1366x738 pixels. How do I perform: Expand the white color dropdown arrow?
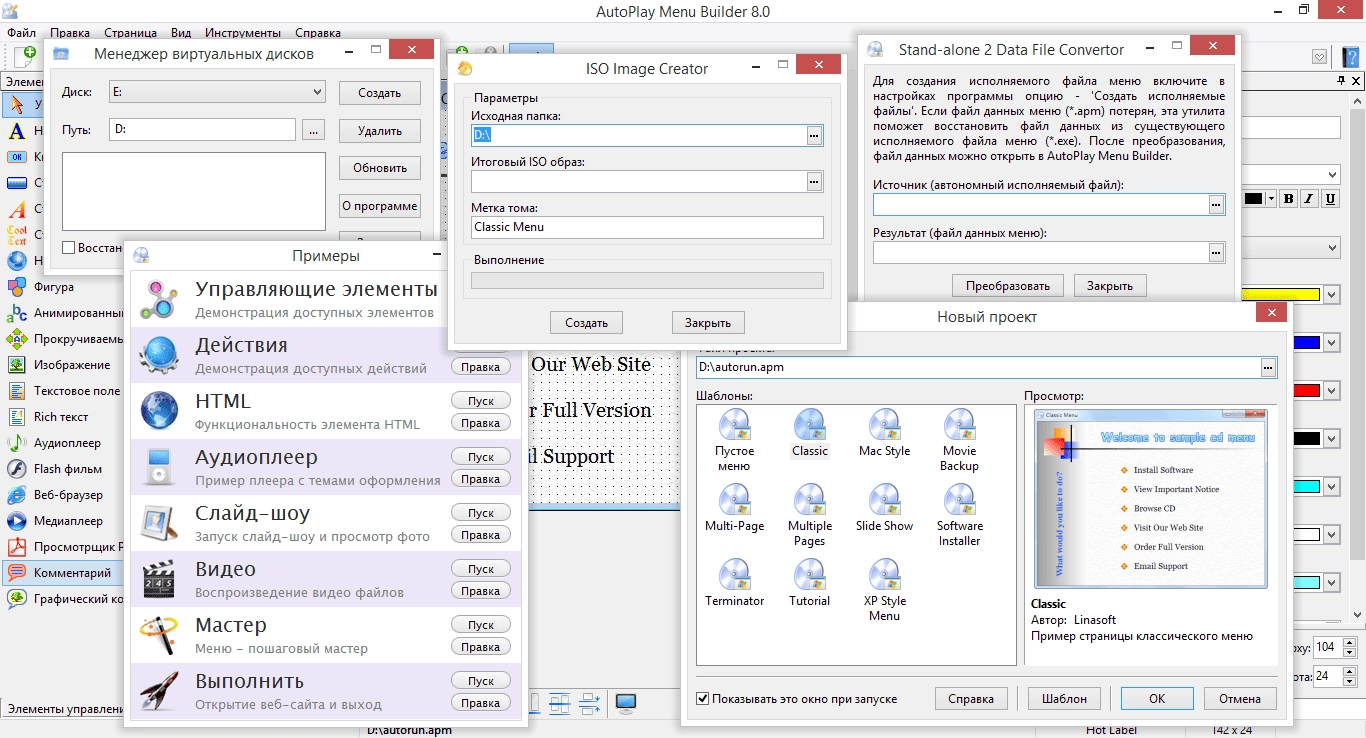point(1331,534)
